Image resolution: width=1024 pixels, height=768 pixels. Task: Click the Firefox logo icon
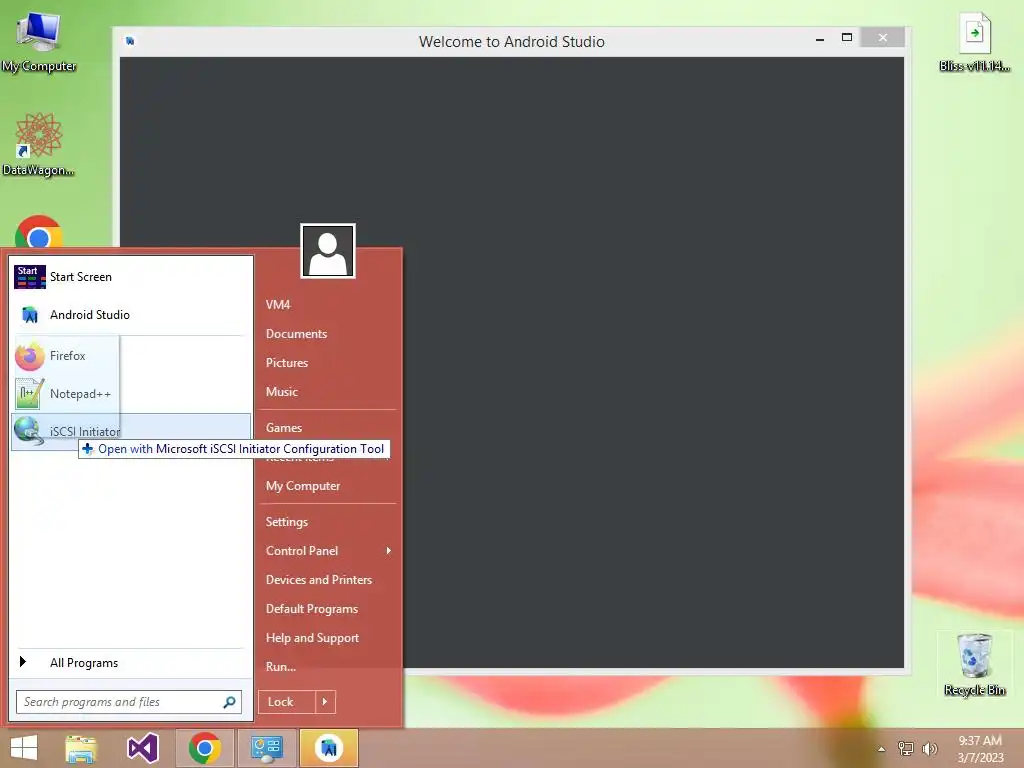(29, 356)
